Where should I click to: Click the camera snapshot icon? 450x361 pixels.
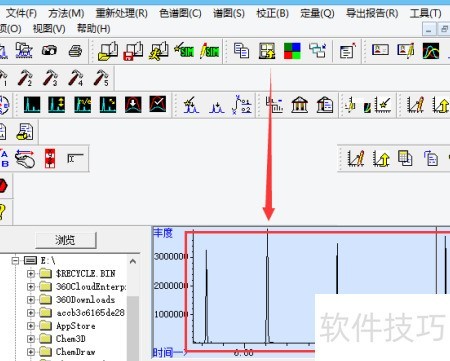pyautogui.click(x=49, y=51)
